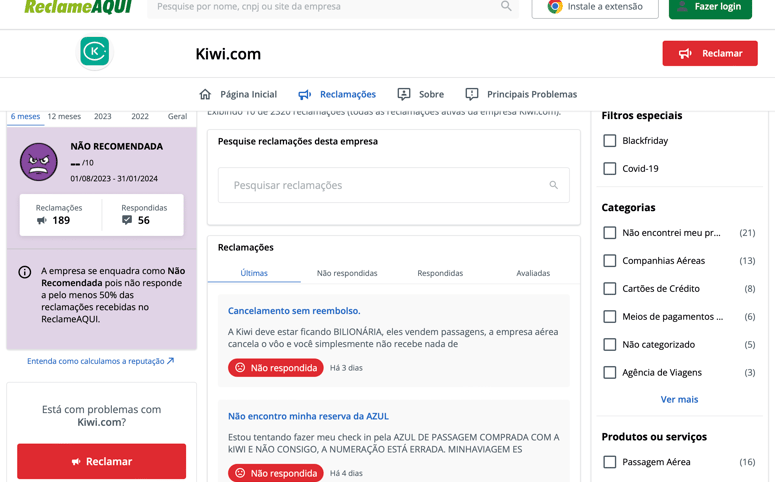This screenshot has height=482, width=775.
Task: Check the Agência de Viagens category
Action: (x=609, y=372)
